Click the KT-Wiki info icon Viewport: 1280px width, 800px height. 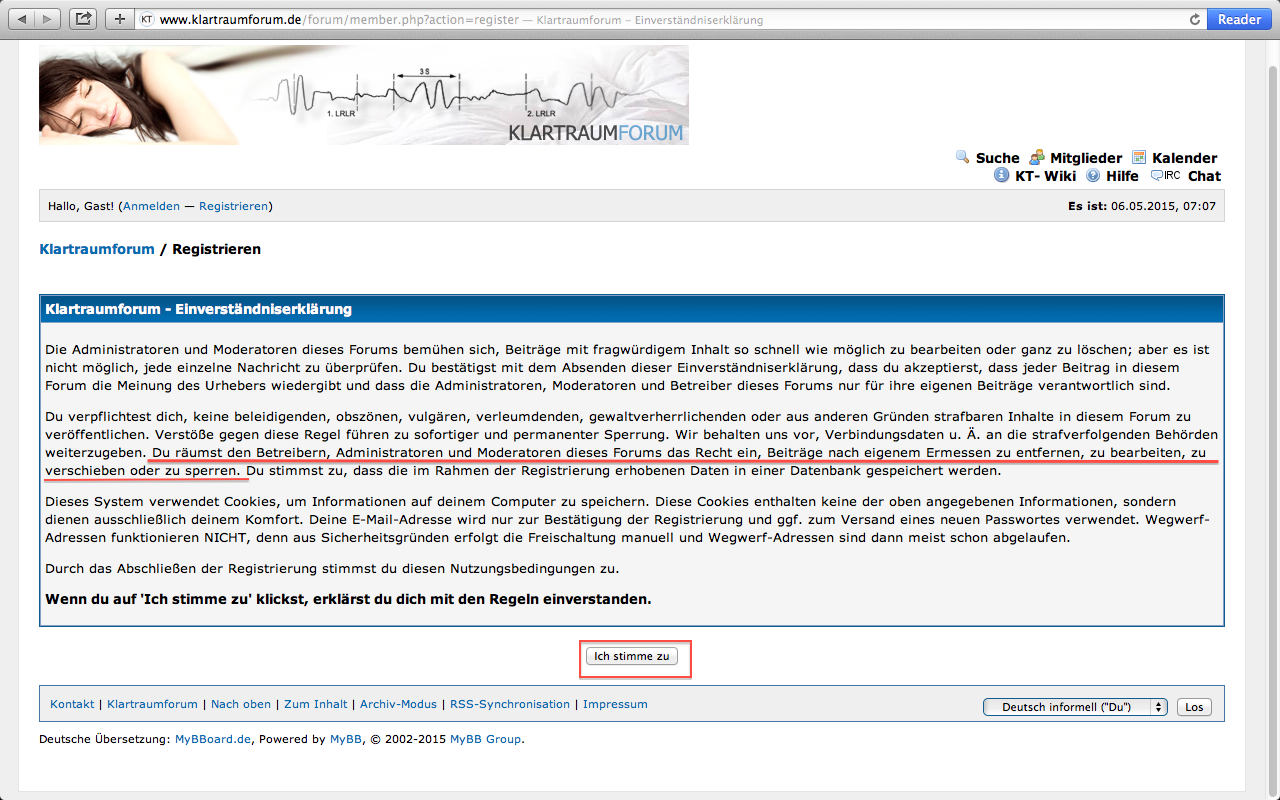1001,175
